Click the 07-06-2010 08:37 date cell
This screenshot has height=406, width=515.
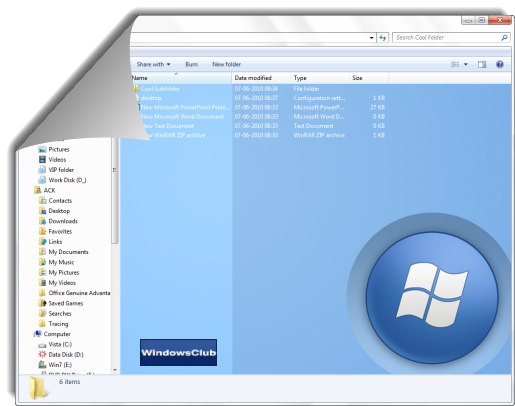(x=256, y=98)
